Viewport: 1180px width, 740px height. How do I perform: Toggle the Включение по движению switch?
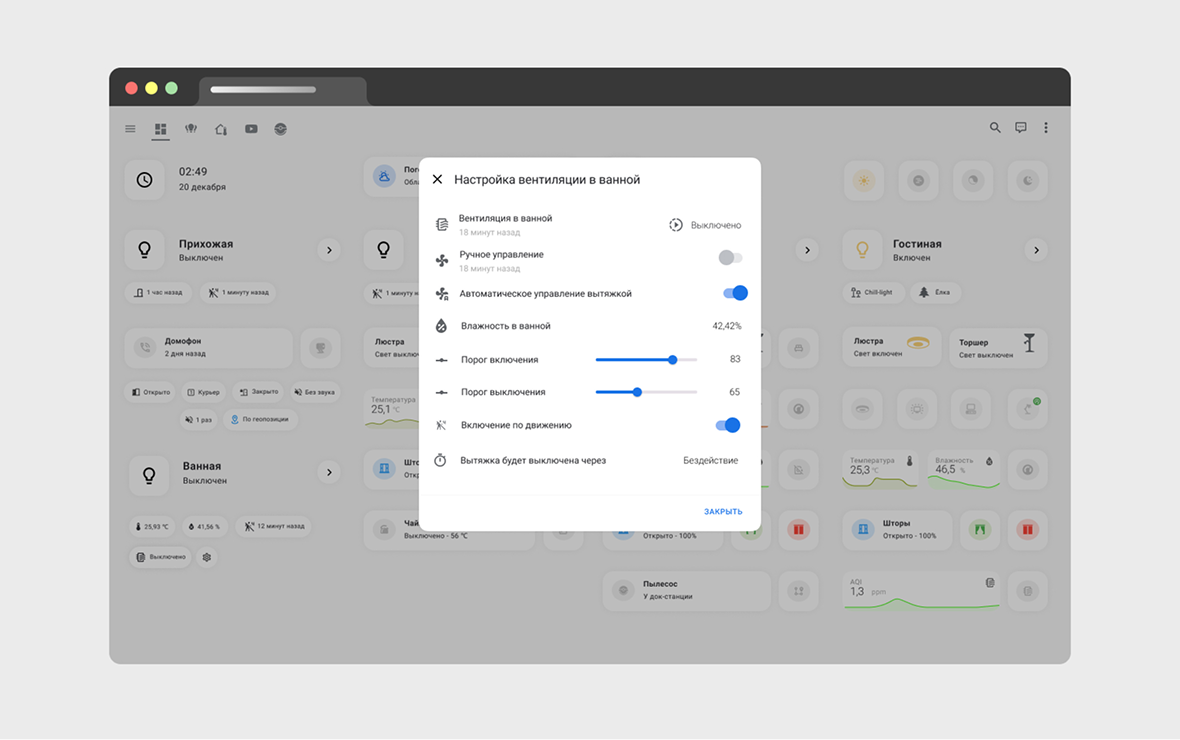[728, 425]
